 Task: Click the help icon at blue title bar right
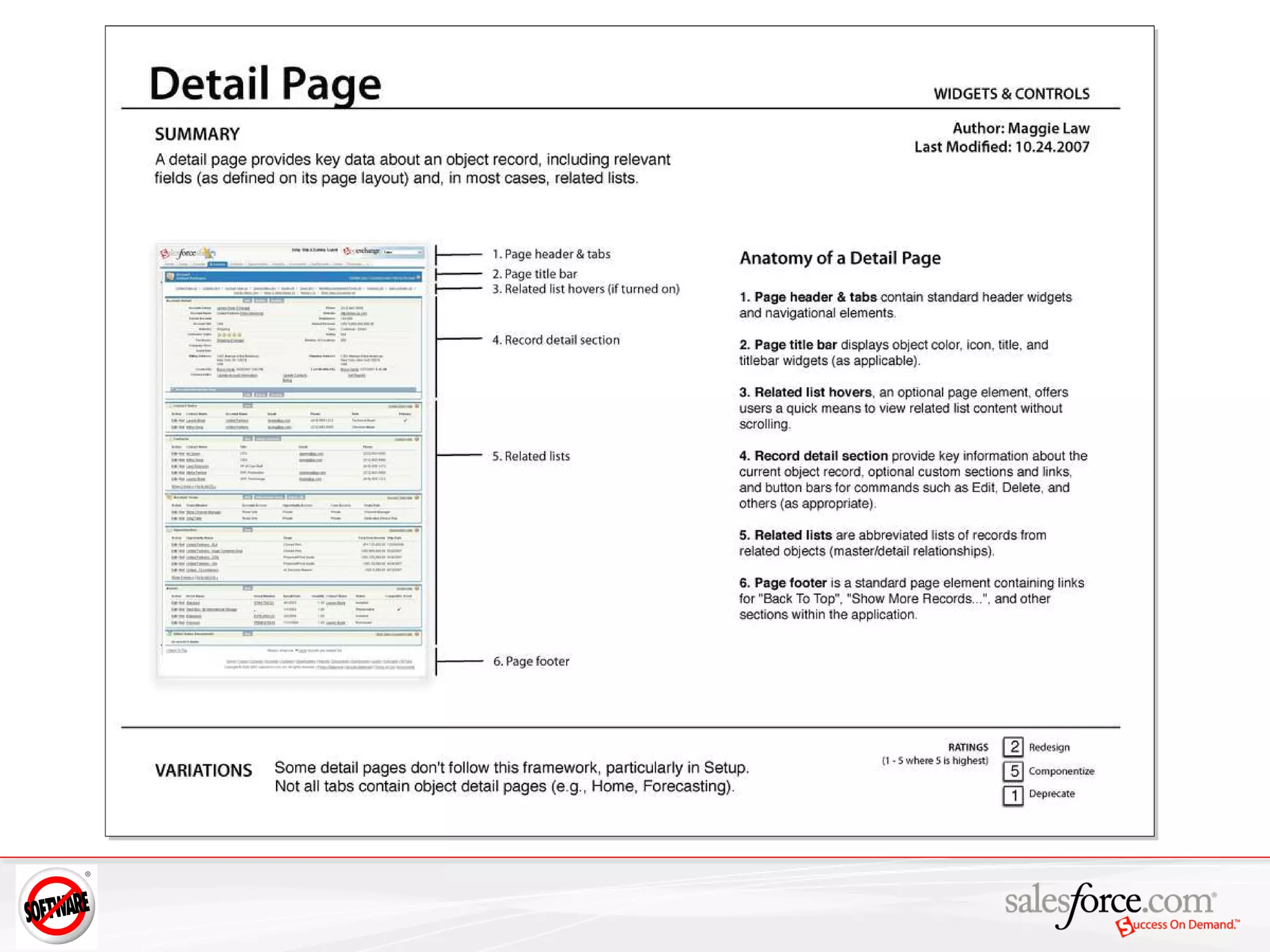(x=419, y=277)
